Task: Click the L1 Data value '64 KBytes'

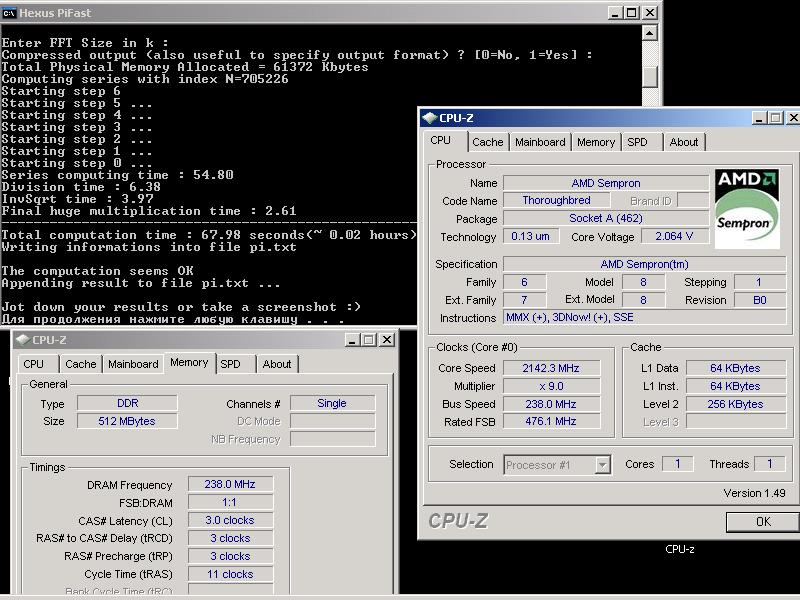Action: point(735,368)
